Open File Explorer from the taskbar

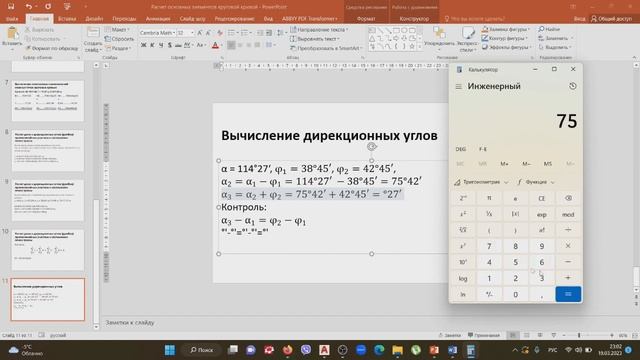coord(397,350)
